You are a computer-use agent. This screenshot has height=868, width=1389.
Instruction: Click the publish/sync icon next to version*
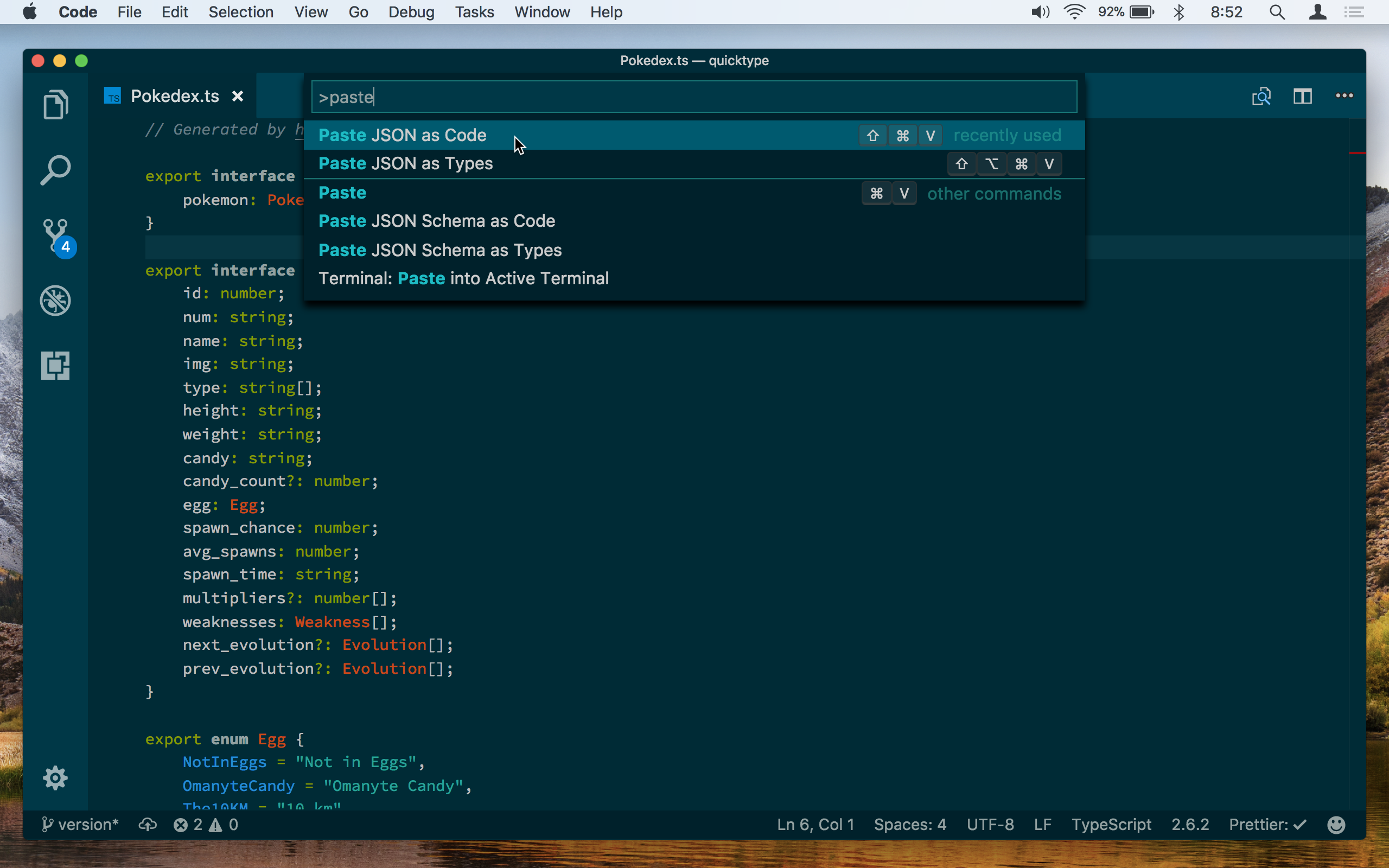pos(148,825)
